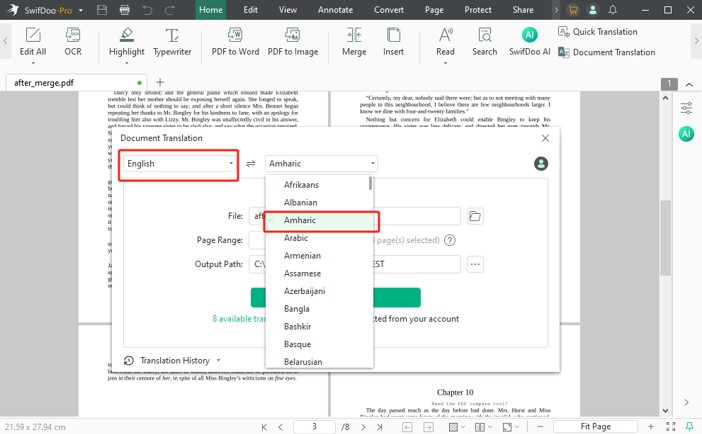
Task: Select Albanian from the language list
Action: [x=319, y=202]
